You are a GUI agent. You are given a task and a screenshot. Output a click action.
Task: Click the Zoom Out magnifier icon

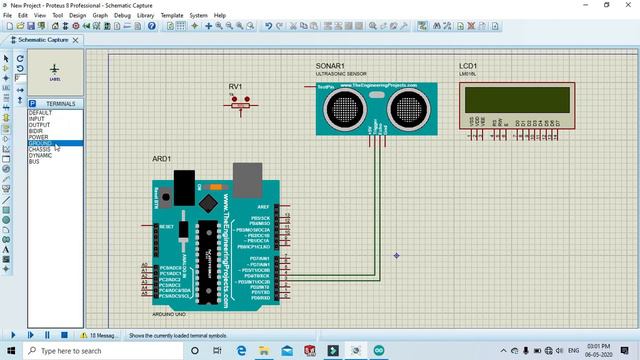pos(229,26)
